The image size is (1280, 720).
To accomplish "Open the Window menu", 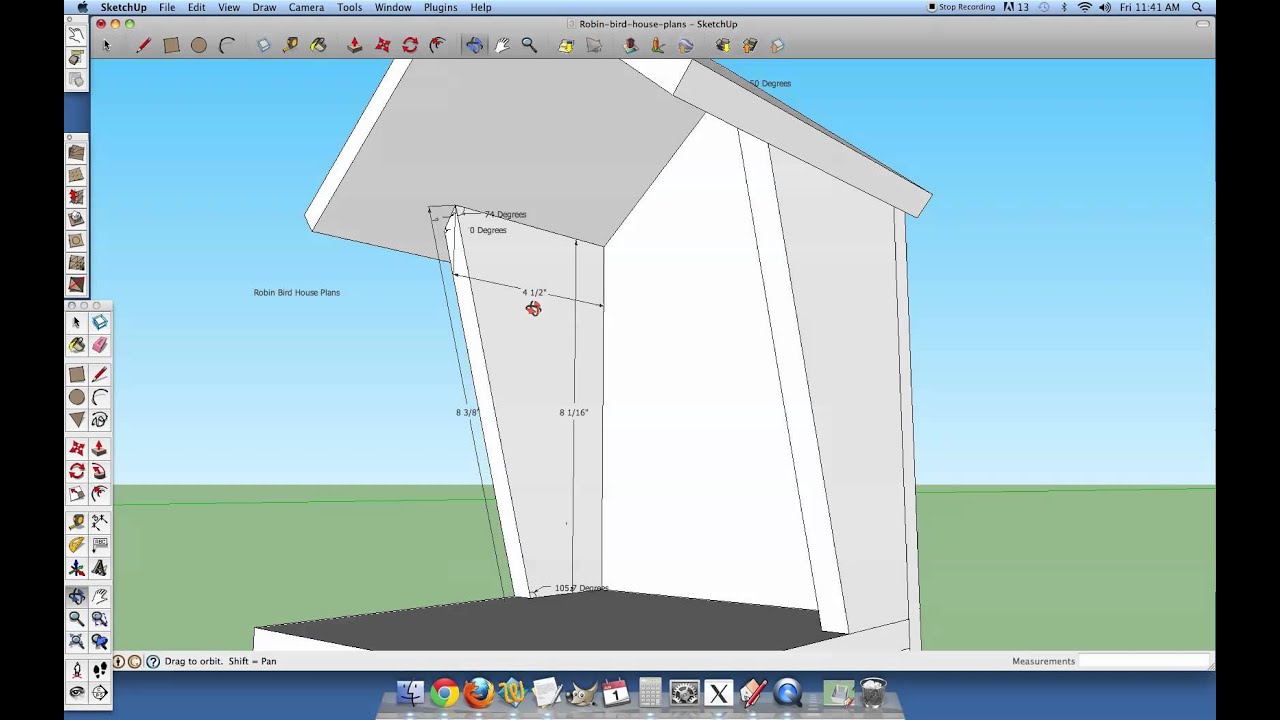I will tap(393, 7).
